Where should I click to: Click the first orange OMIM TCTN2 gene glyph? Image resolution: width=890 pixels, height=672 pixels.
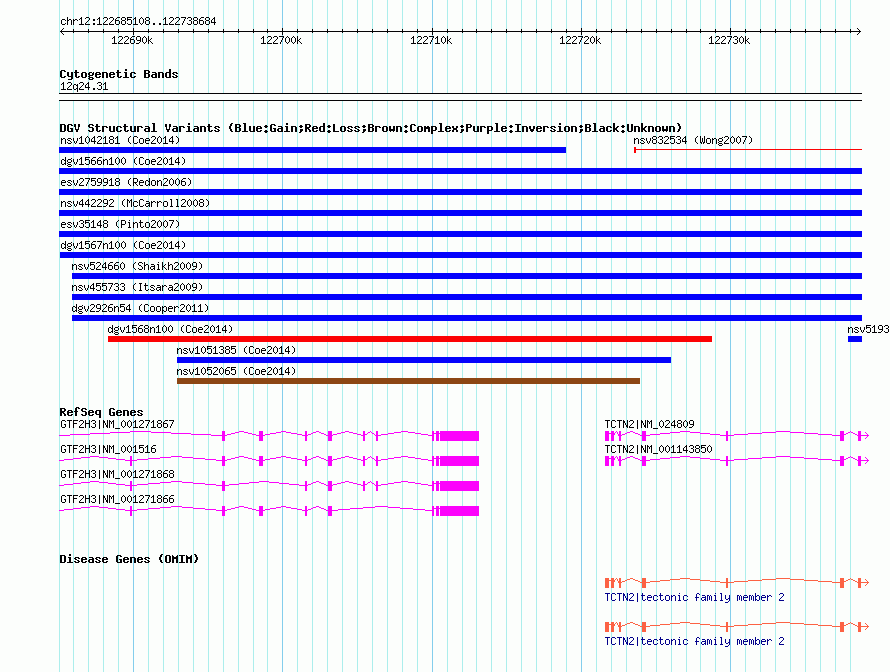click(737, 582)
